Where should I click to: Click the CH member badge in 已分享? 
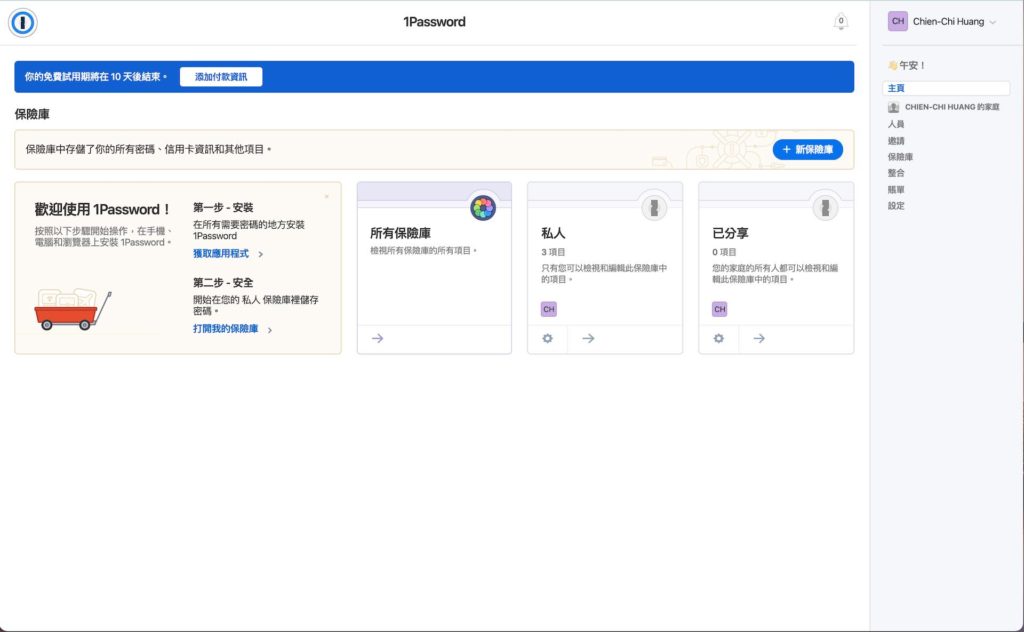coord(720,309)
